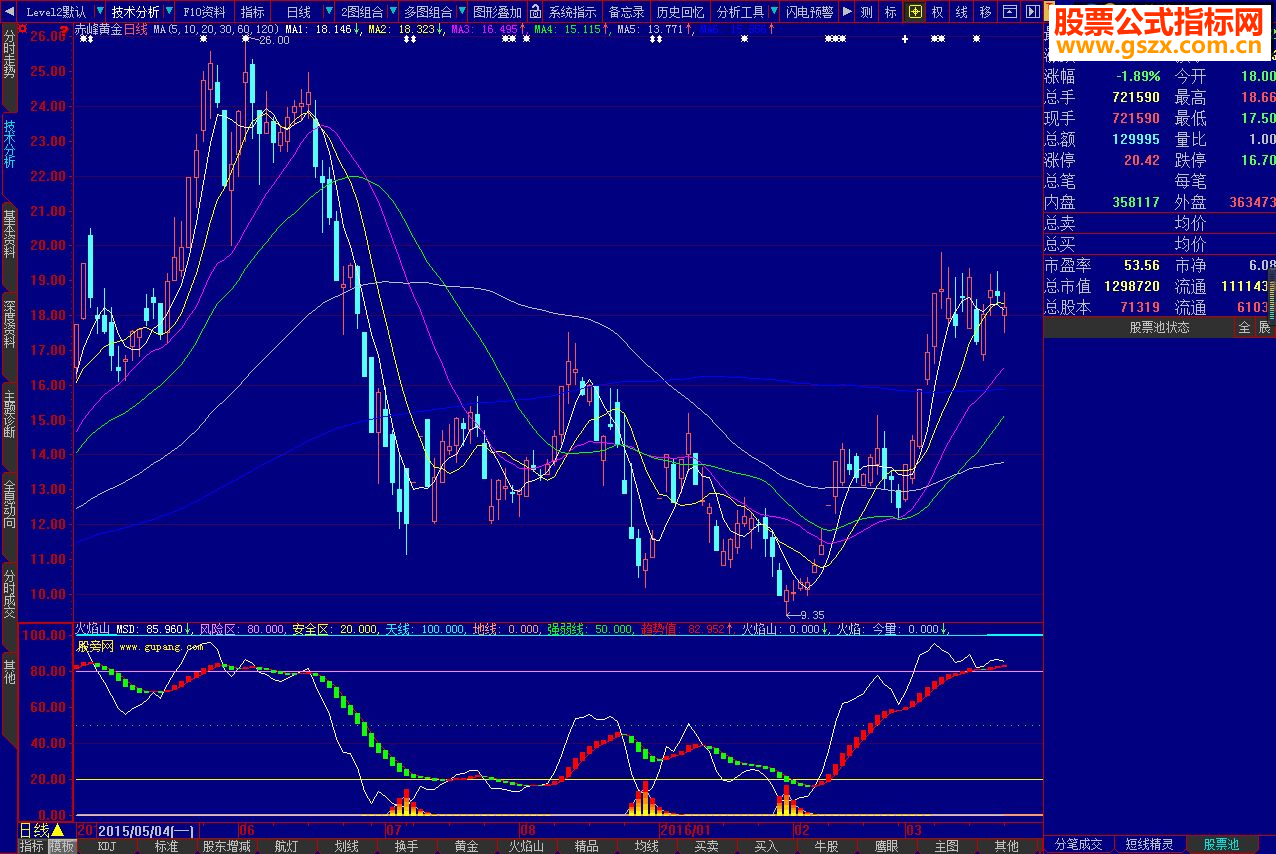
Task: Click the 2015/05/04 date label on timeline
Action: pos(146,830)
